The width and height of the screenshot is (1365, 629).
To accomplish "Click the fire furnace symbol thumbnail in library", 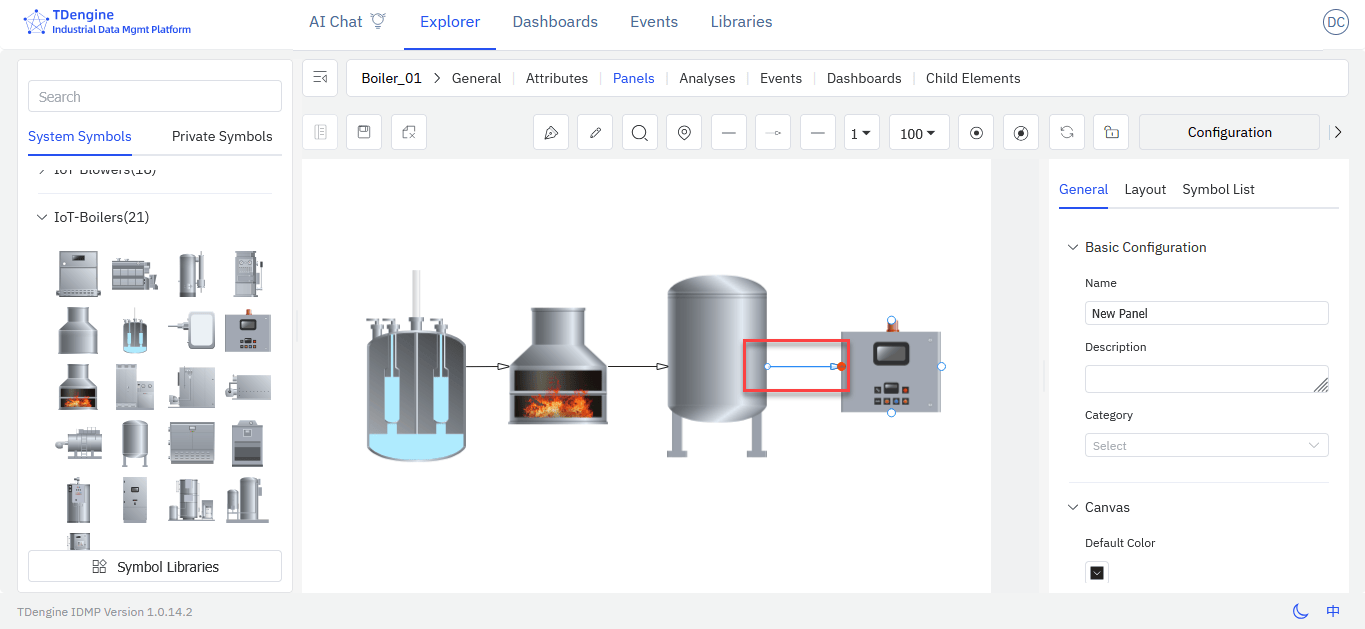I will 78,386.
